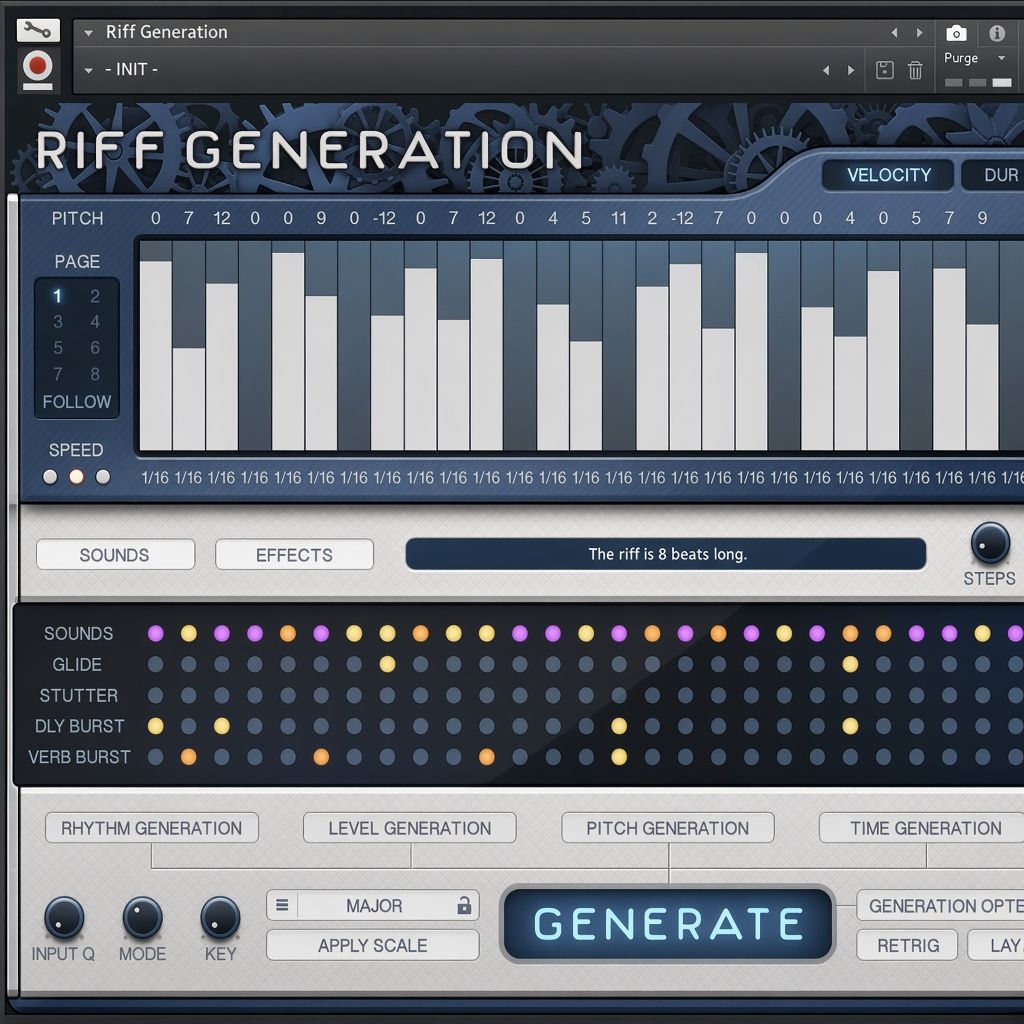The width and height of the screenshot is (1024, 1024).
Task: Toggle the lit GLIDE step eight
Action: (387, 664)
